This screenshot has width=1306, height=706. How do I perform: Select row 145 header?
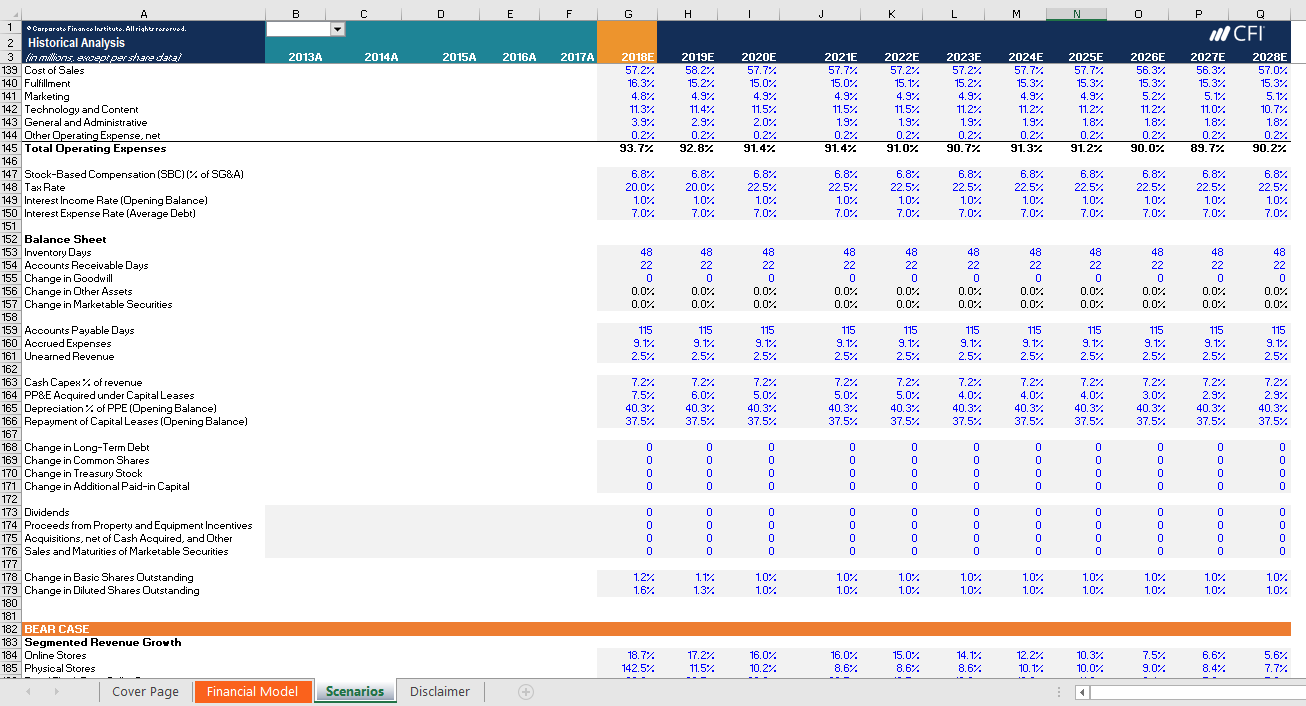[x=9, y=148]
